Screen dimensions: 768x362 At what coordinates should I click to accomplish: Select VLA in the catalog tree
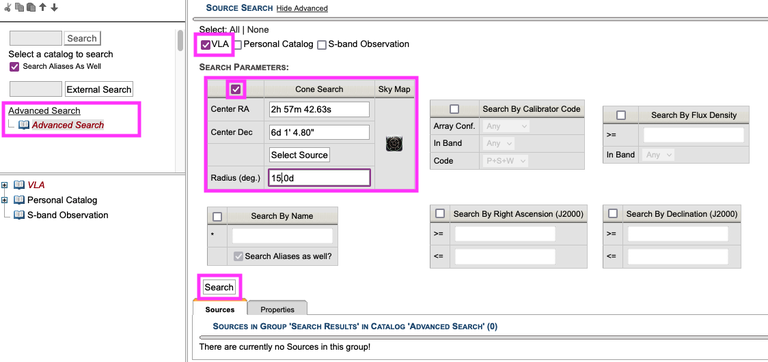coord(36,185)
